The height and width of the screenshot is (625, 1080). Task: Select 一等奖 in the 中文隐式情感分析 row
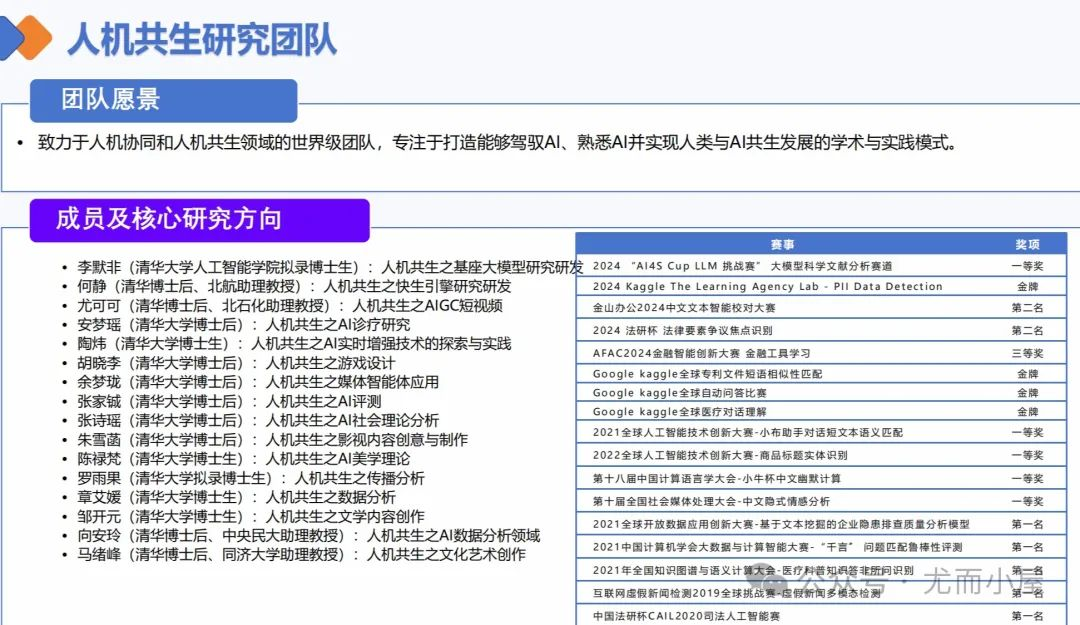[1027, 502]
